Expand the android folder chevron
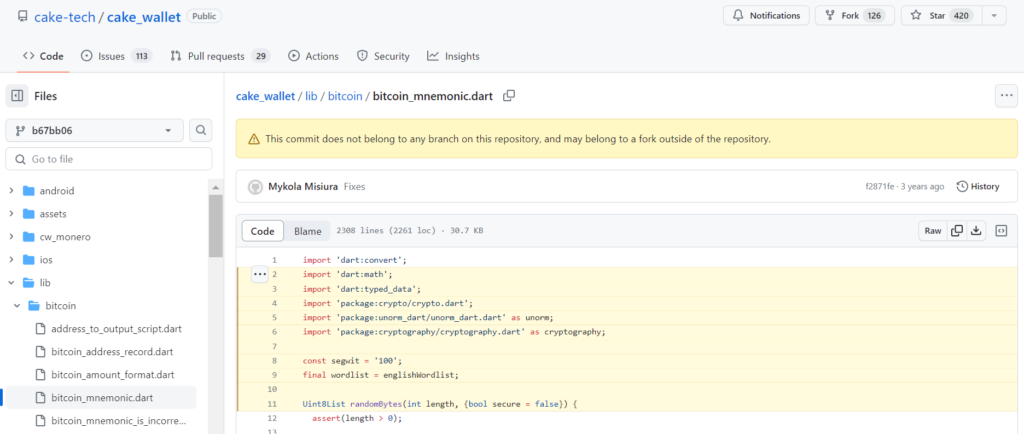The width and height of the screenshot is (1024, 434). [x=11, y=191]
